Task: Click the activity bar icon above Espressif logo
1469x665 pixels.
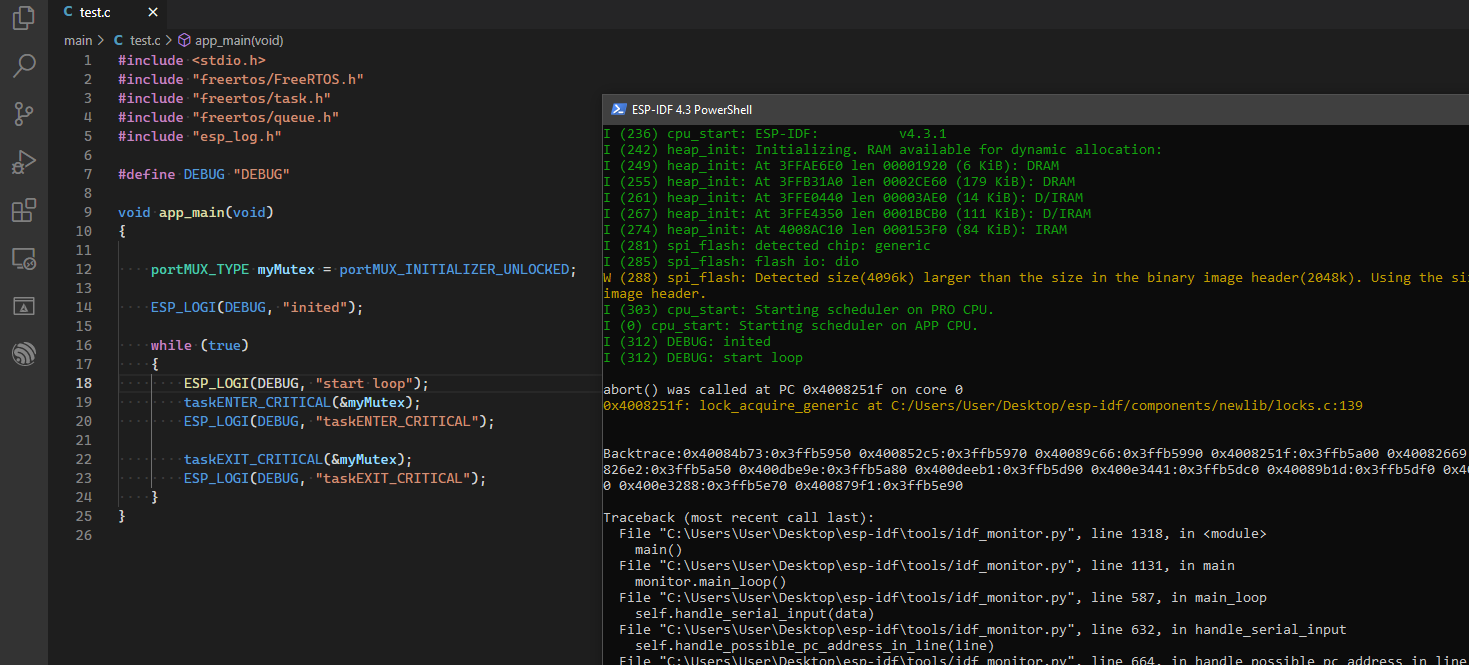Action: (x=24, y=306)
